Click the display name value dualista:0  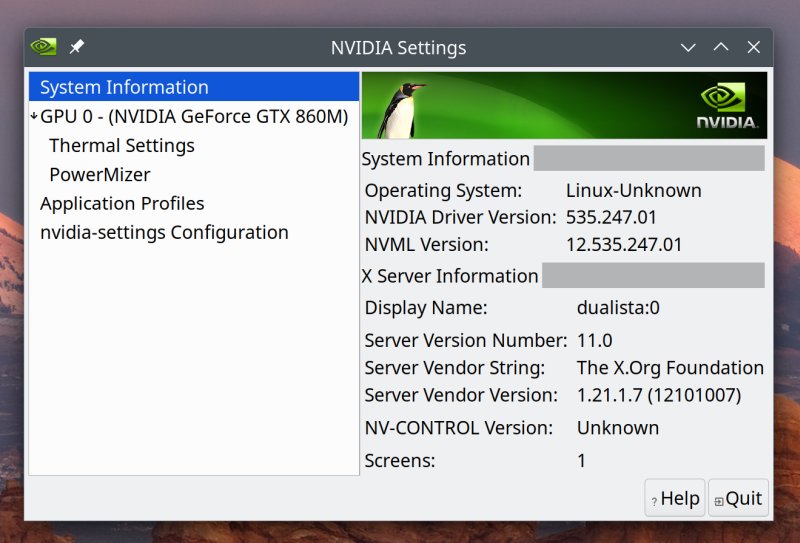click(x=618, y=307)
